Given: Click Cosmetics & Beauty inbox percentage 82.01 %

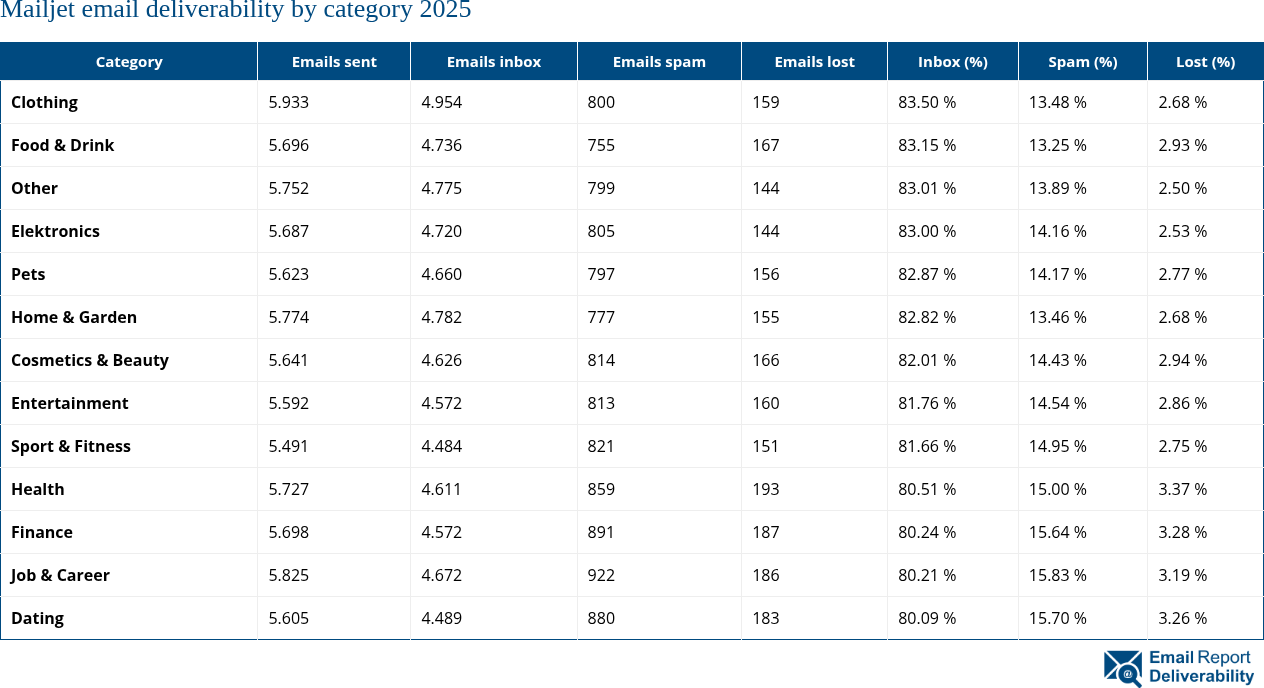Looking at the screenshot, I should pos(927,360).
